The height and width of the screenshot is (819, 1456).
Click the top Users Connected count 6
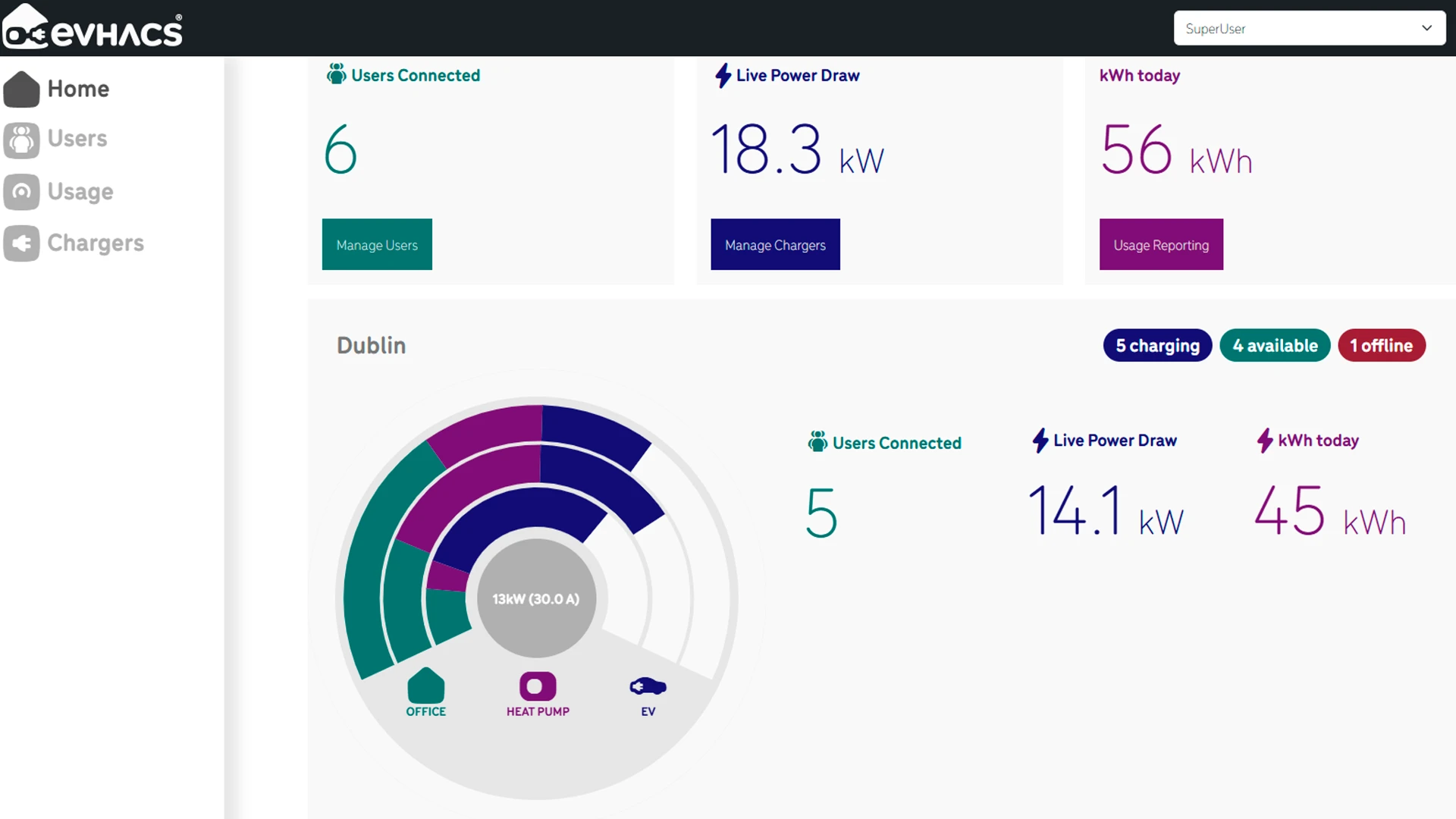tap(340, 149)
